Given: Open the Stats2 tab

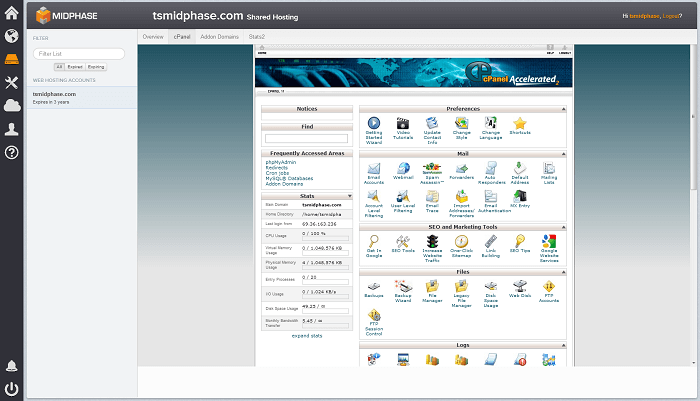Looking at the screenshot, I should click(x=257, y=37).
